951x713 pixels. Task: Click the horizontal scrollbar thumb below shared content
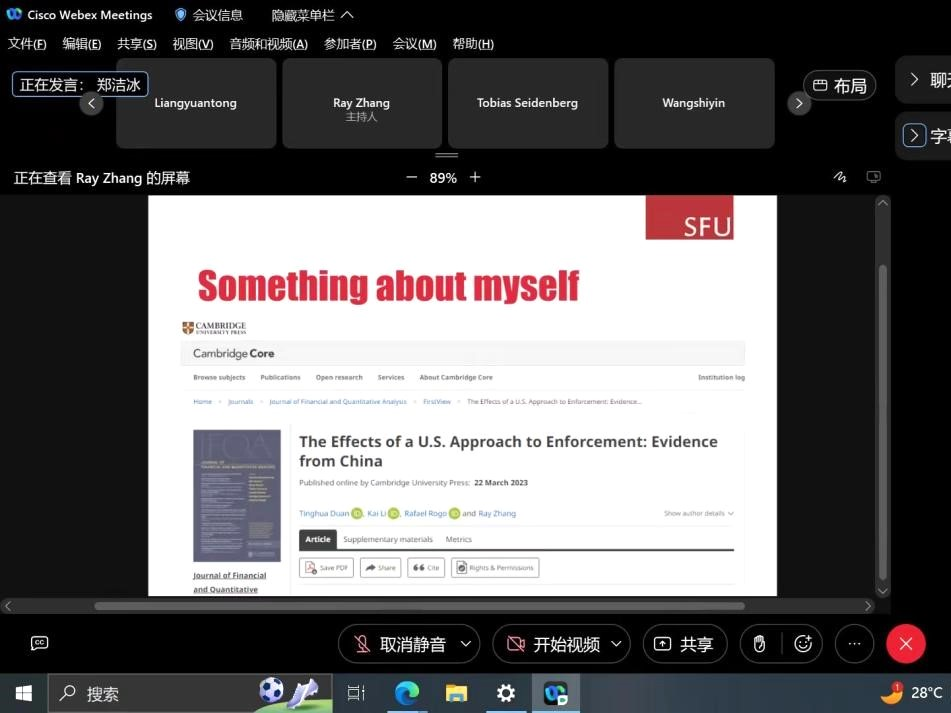(419, 606)
